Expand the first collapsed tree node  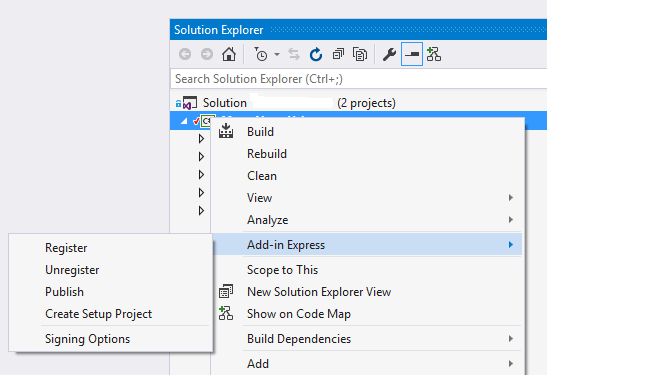tap(201, 139)
